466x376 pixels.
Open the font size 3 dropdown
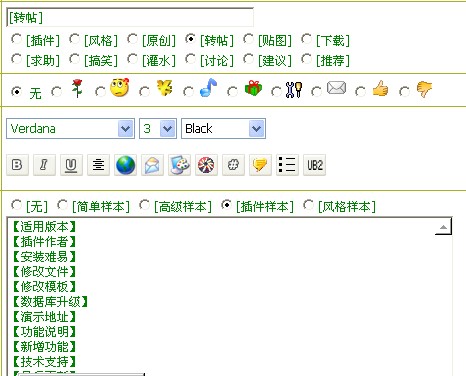point(158,128)
